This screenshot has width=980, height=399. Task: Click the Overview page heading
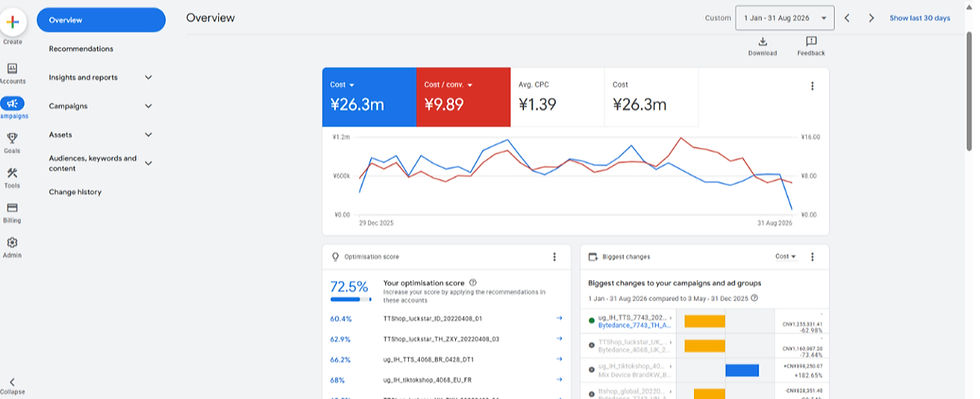tap(211, 18)
